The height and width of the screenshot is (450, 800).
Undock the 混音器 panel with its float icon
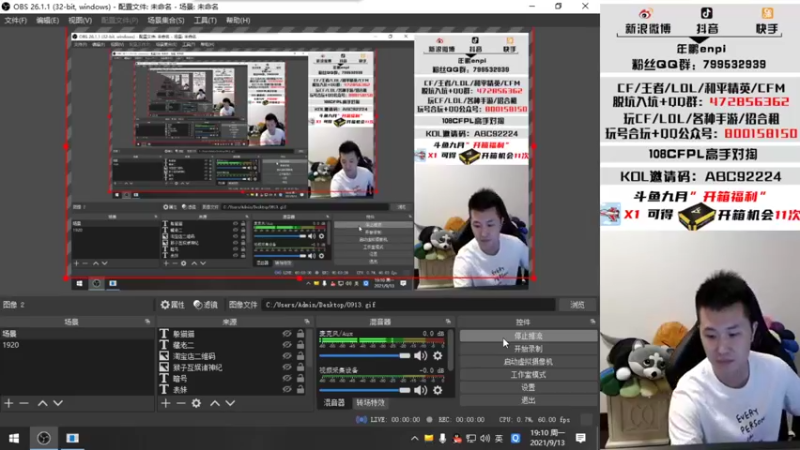click(x=448, y=322)
